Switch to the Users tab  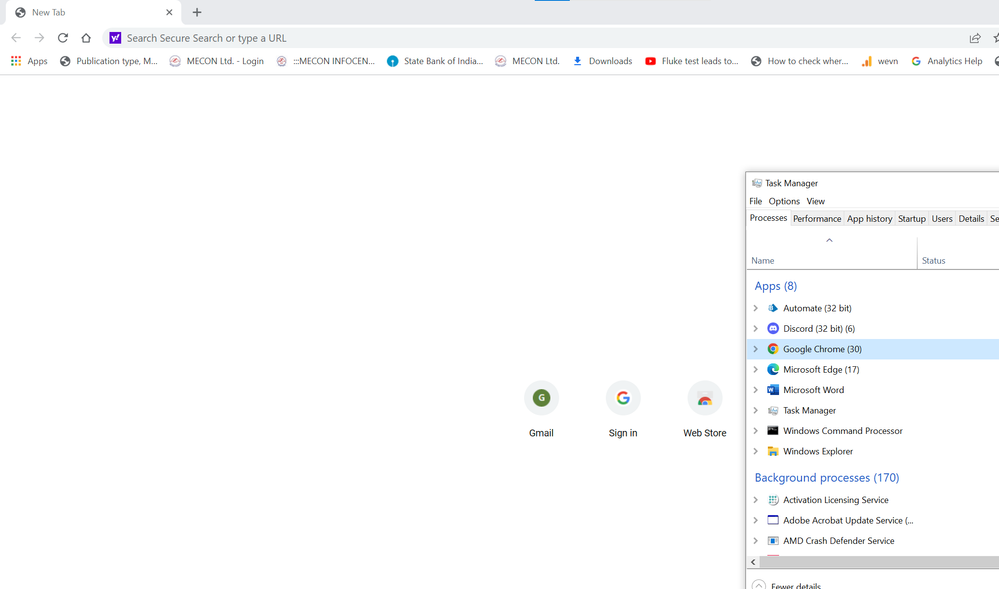point(942,219)
